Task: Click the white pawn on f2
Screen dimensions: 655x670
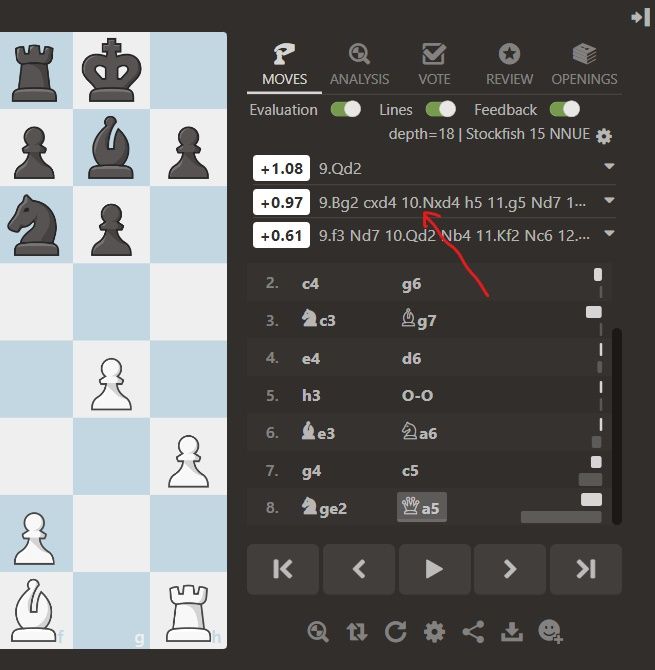Action: coord(34,538)
